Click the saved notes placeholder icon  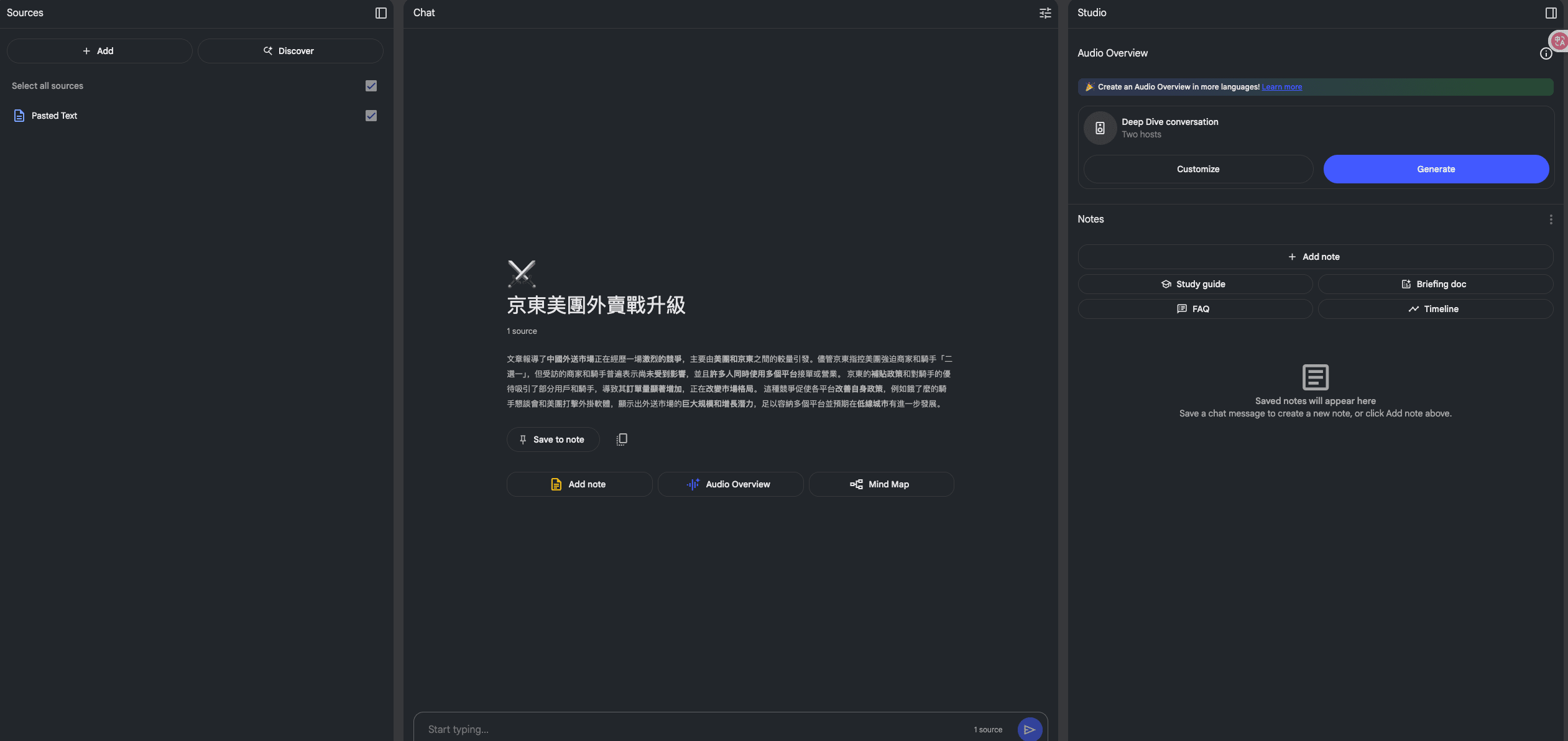click(x=1315, y=377)
